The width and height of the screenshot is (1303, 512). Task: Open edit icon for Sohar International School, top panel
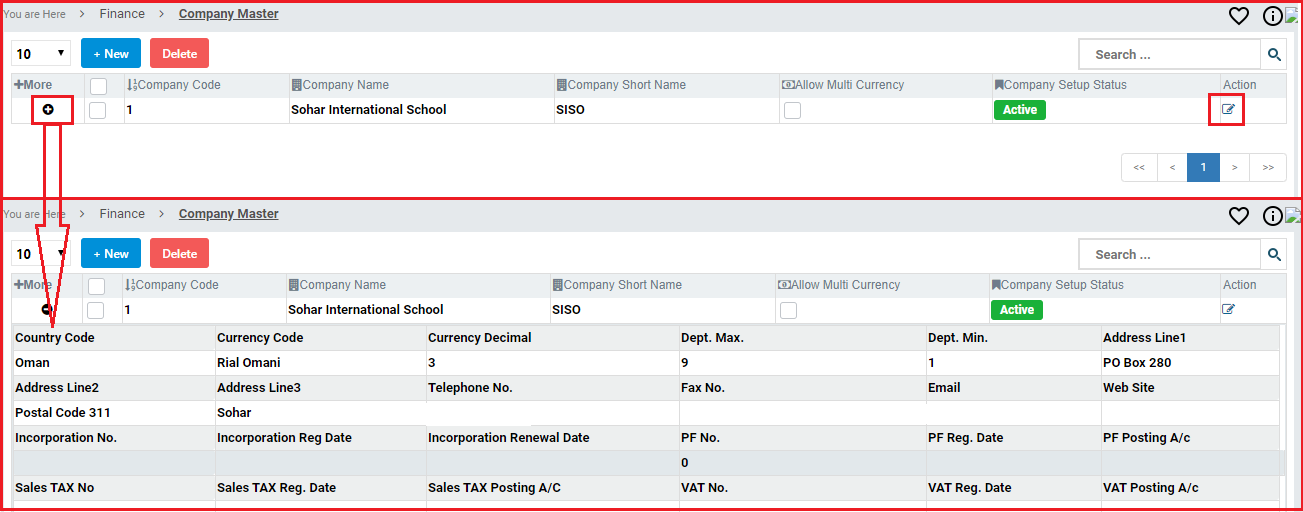click(1228, 109)
